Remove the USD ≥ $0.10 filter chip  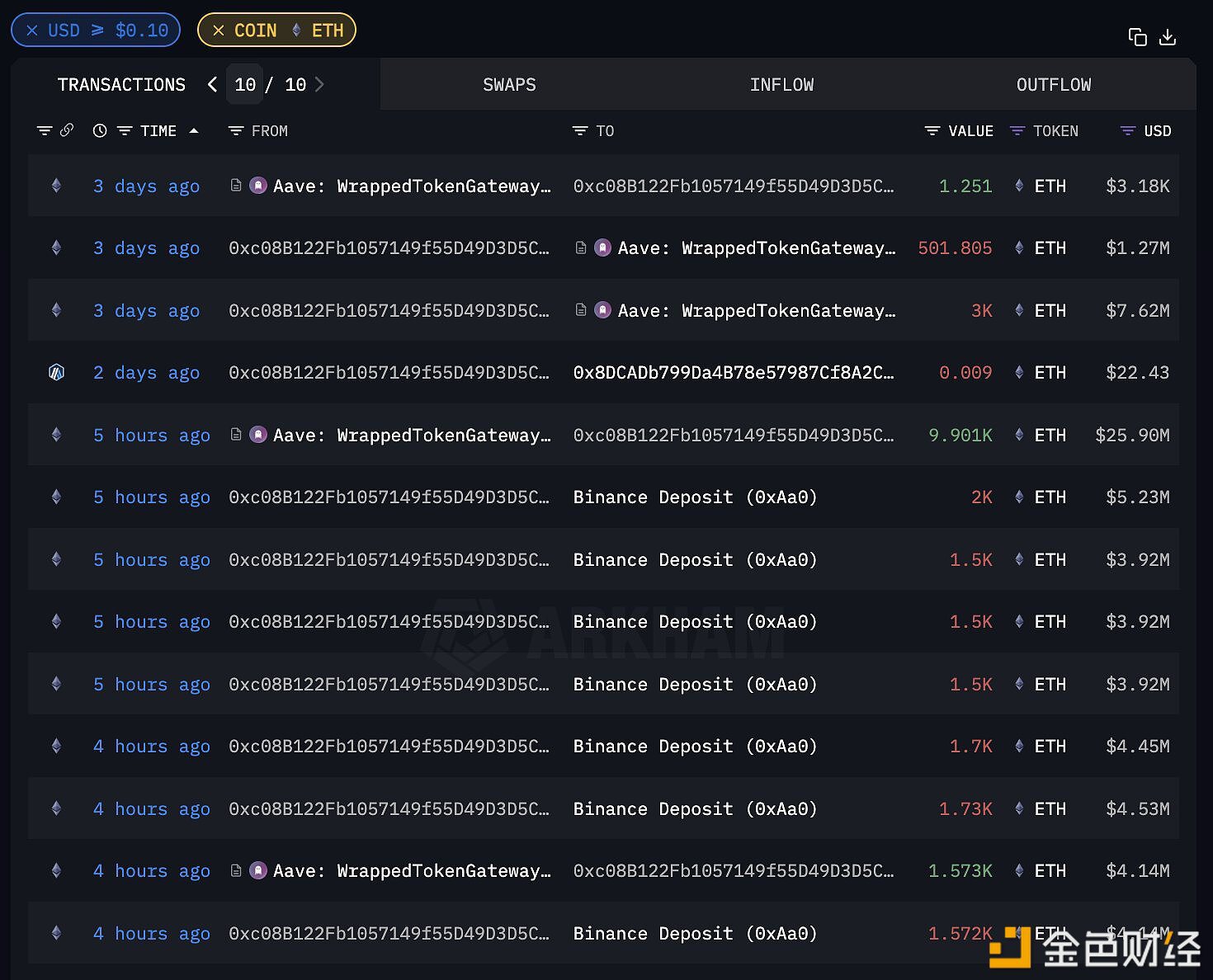pos(32,31)
